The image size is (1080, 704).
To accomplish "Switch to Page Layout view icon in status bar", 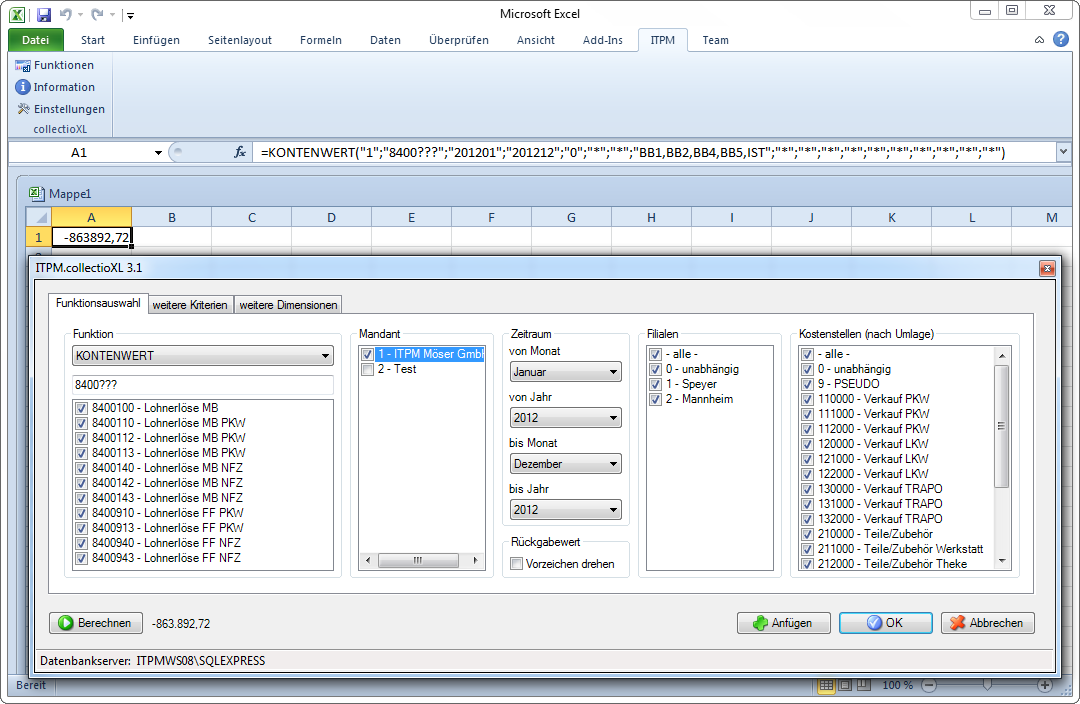I will click(845, 685).
